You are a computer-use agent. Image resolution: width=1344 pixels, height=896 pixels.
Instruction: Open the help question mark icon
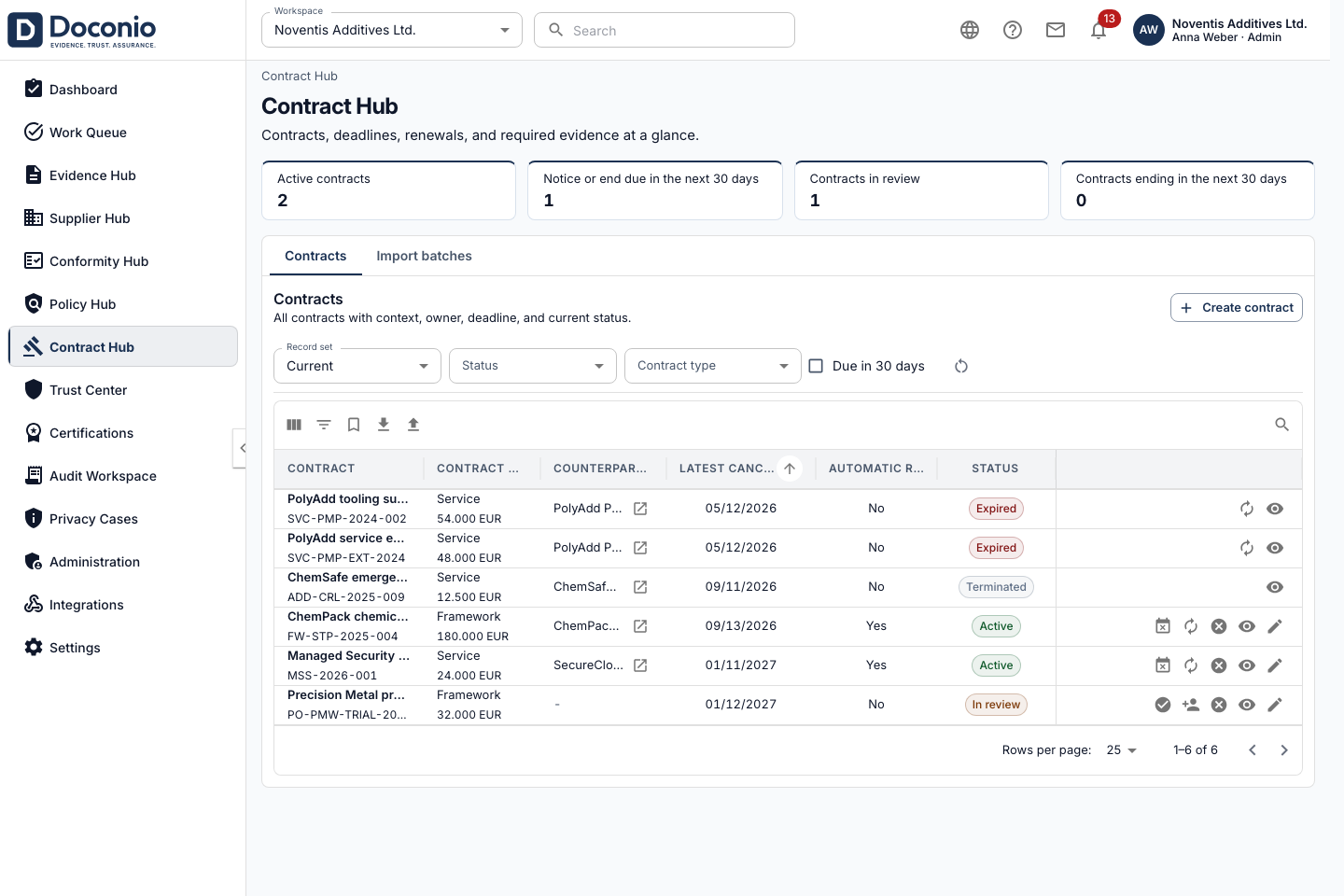pyautogui.click(x=1013, y=30)
